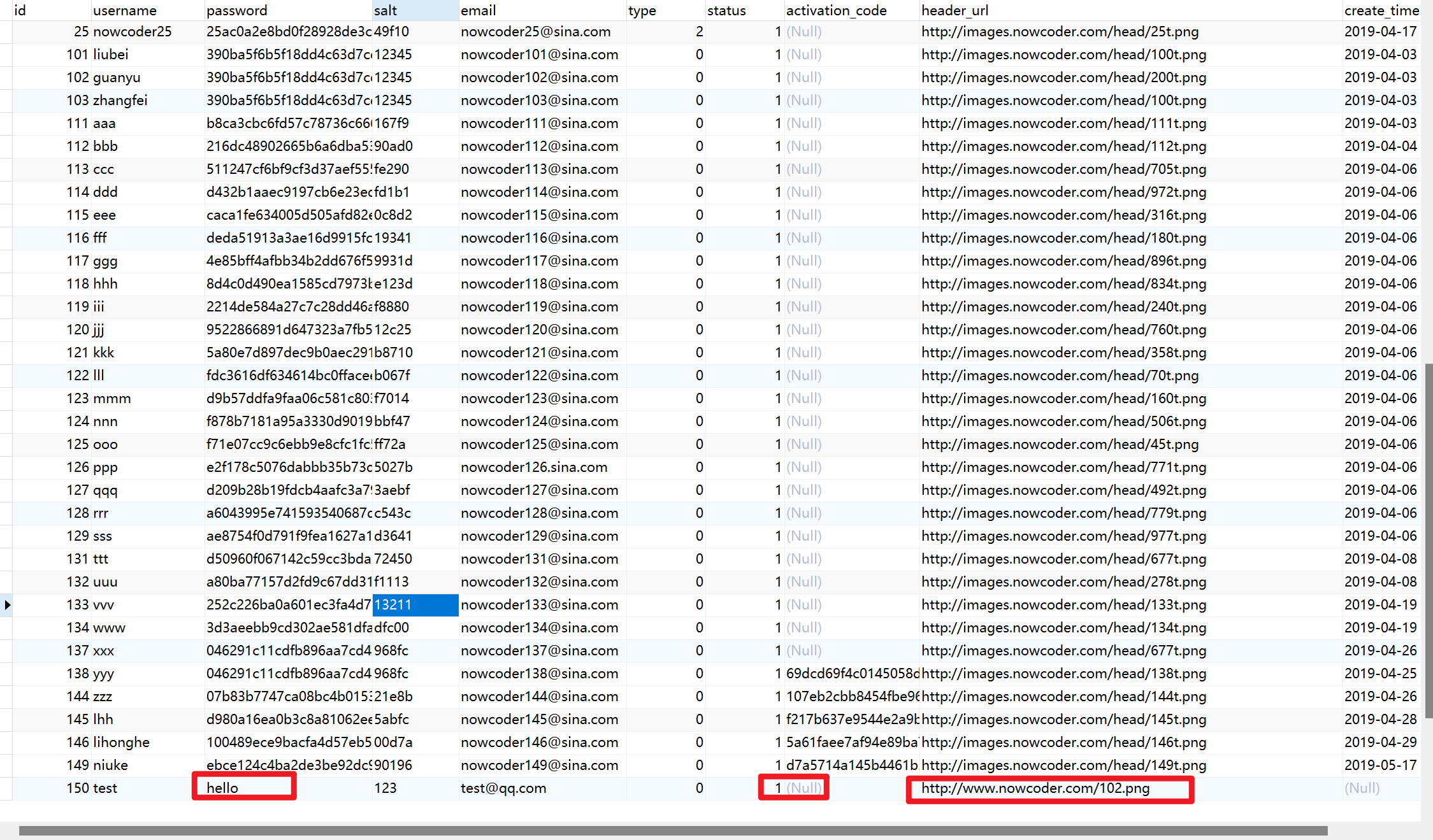Select salt value 'b067f'
Viewport: 1433px width, 840px height.
tap(392, 376)
